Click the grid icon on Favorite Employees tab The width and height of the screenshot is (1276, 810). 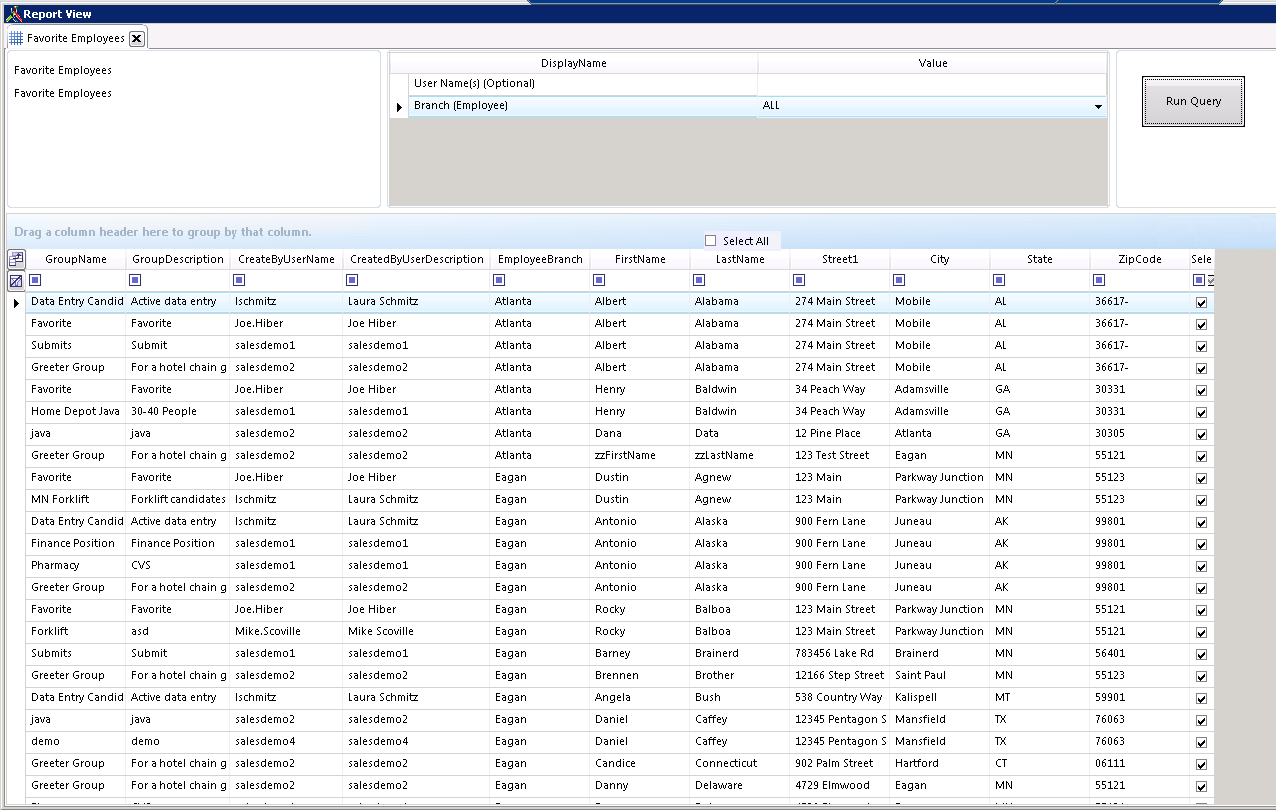tap(16, 38)
